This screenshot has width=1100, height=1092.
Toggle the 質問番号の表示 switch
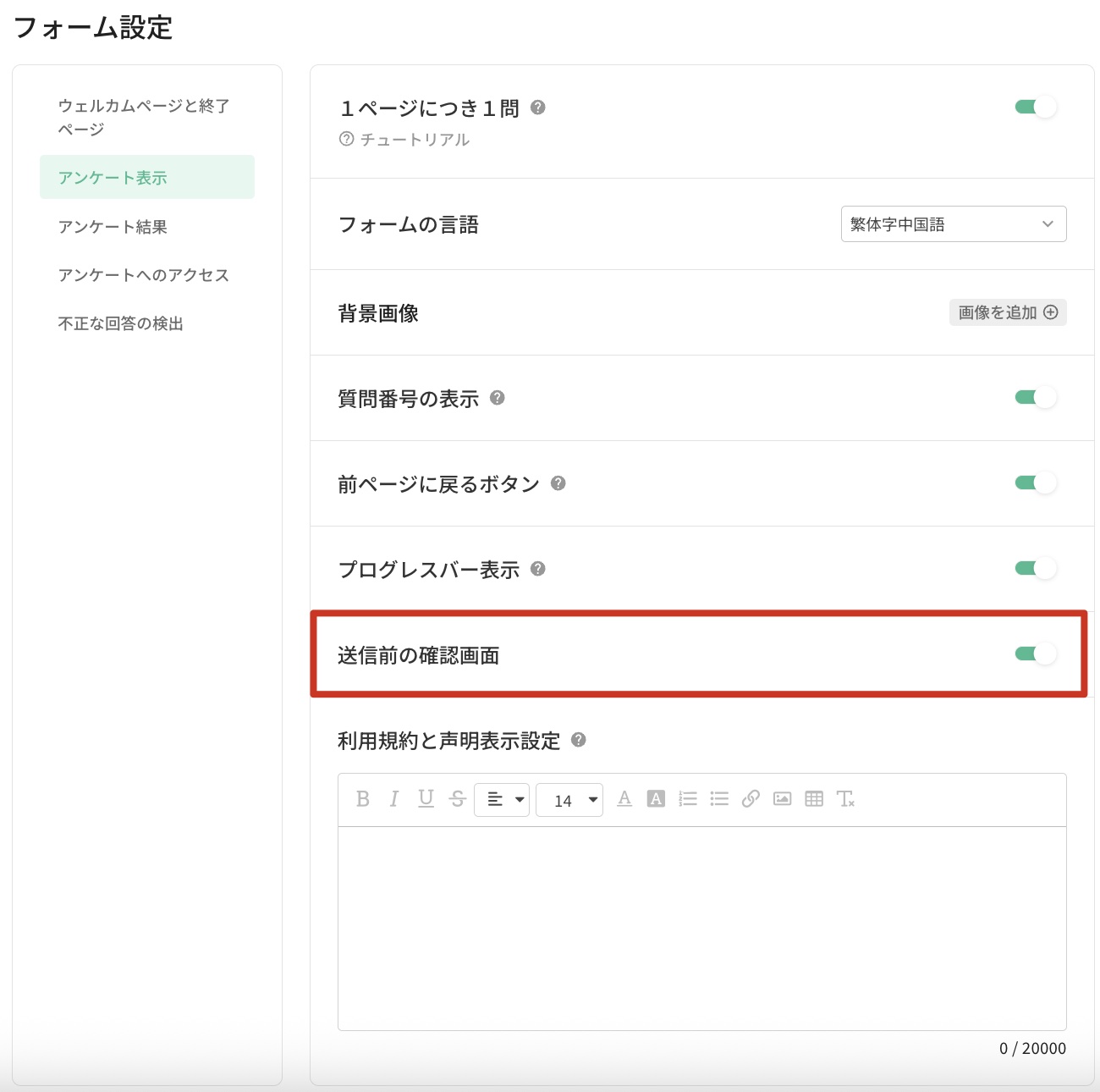1036,397
